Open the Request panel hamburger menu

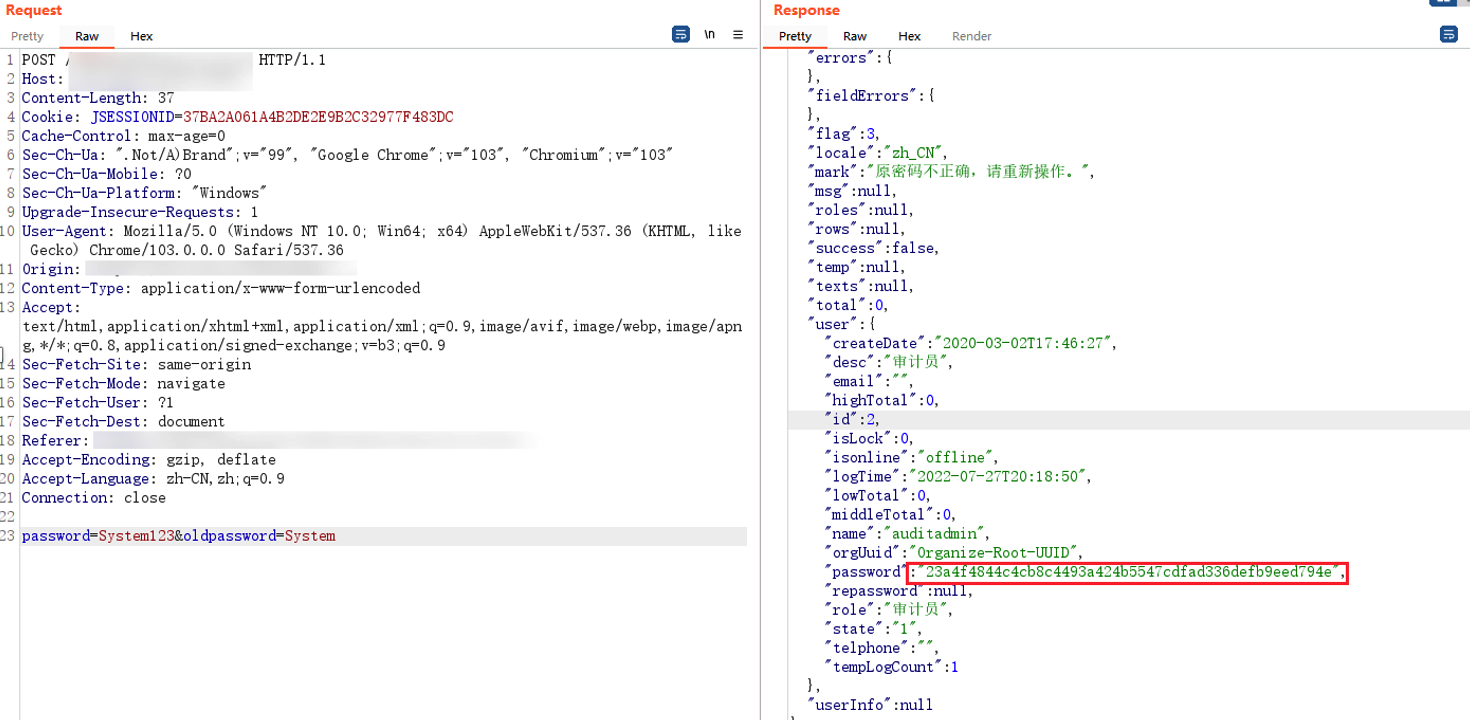click(738, 35)
